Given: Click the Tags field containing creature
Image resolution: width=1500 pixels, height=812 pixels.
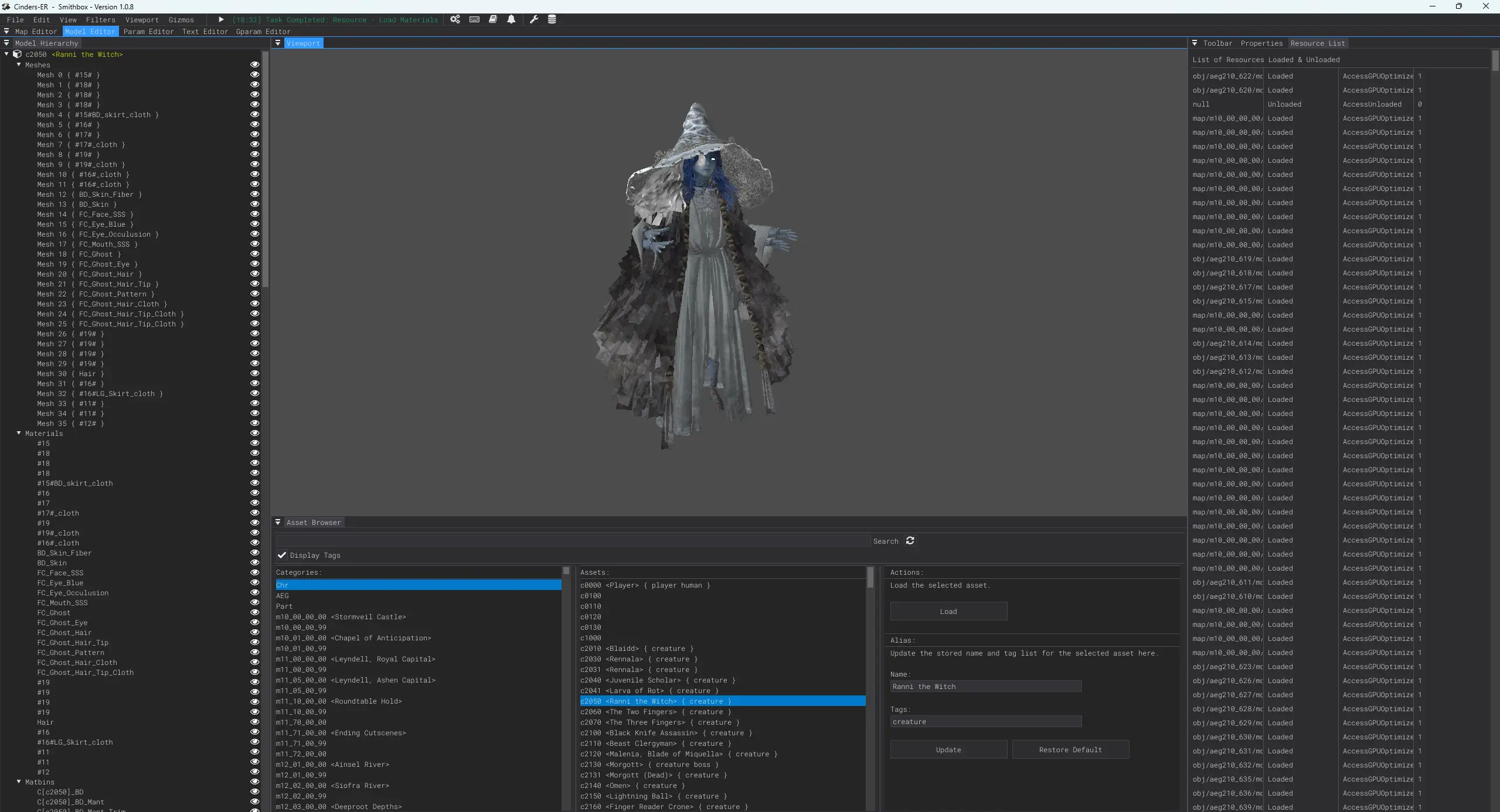Looking at the screenshot, I should (986, 721).
